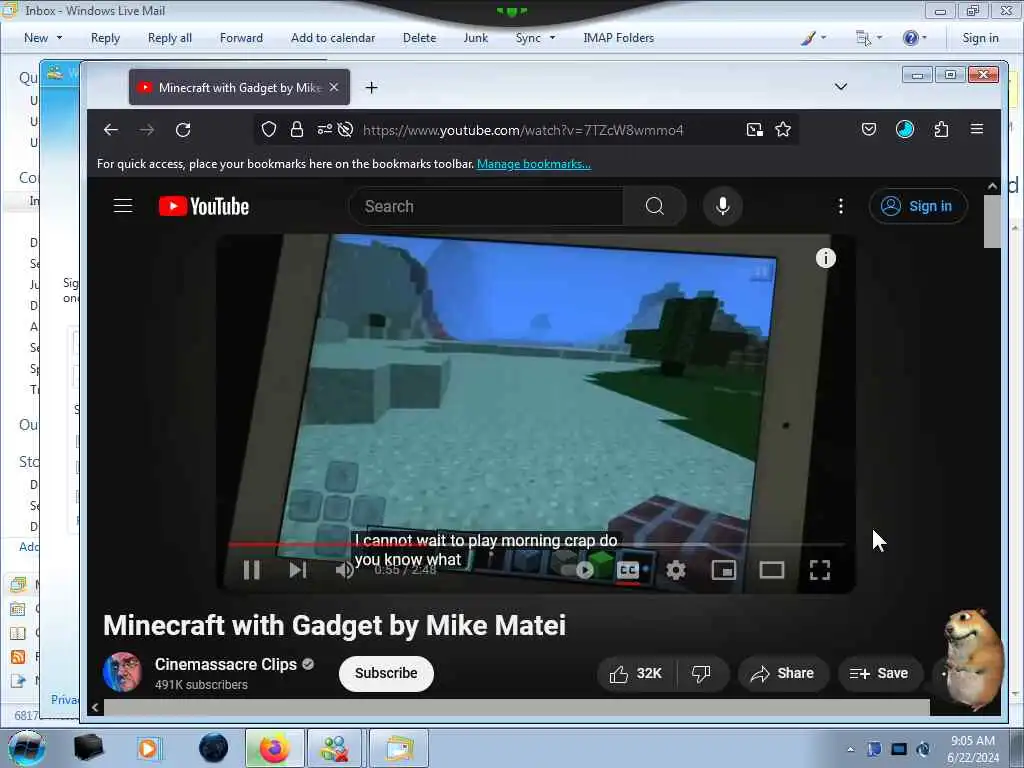Viewport: 1024px width, 768px height.
Task: Share the Minecraft with Gadget video
Action: (x=783, y=673)
